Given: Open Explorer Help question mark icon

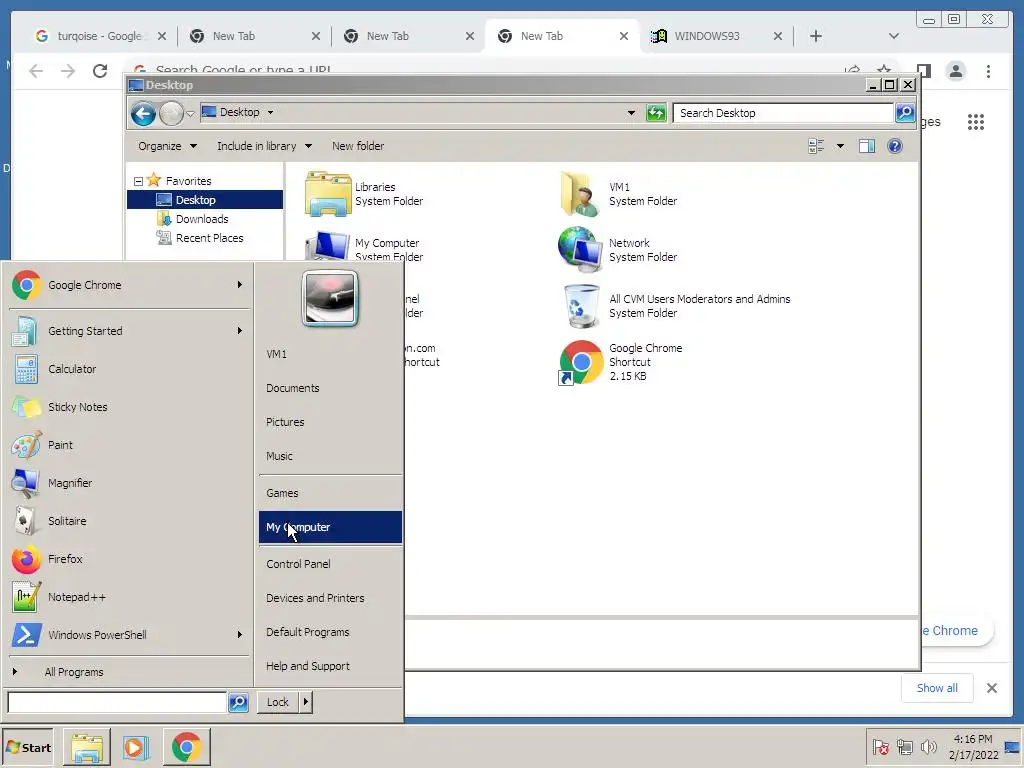Looking at the screenshot, I should coord(895,146).
